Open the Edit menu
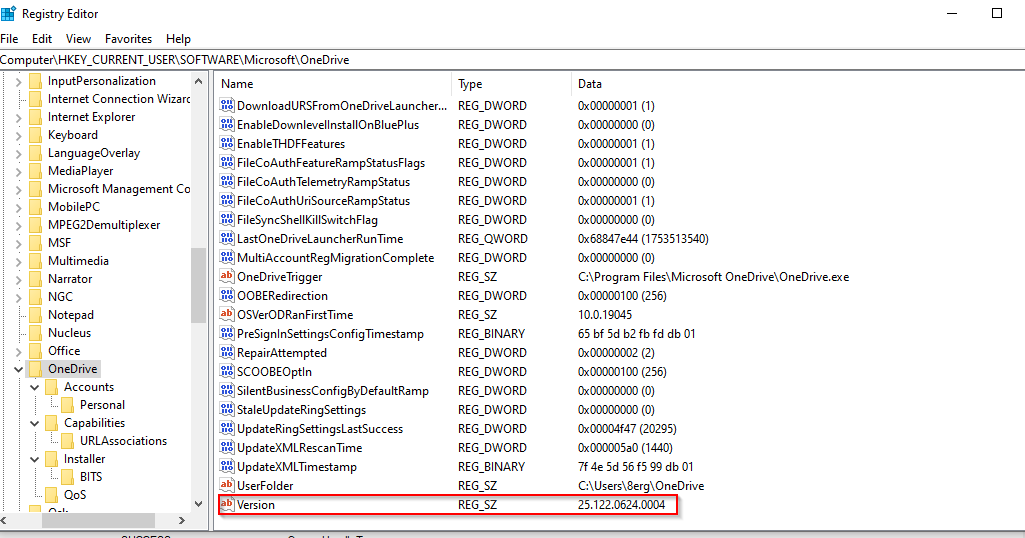Viewport: 1025px width, 538px height. coord(42,39)
